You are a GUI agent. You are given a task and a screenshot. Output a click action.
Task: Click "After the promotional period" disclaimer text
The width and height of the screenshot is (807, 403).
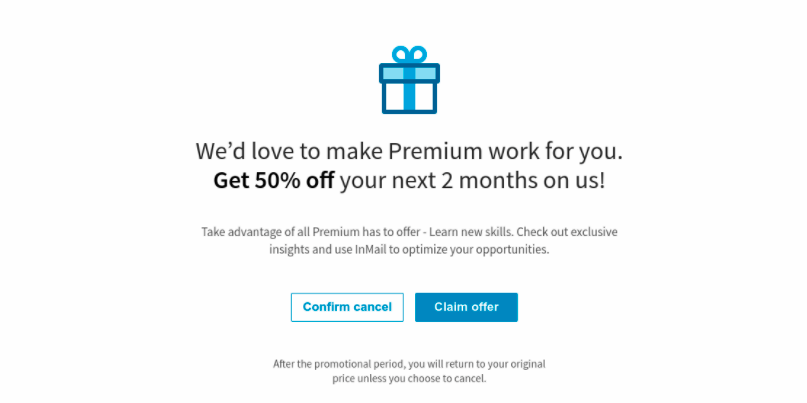[340, 364]
